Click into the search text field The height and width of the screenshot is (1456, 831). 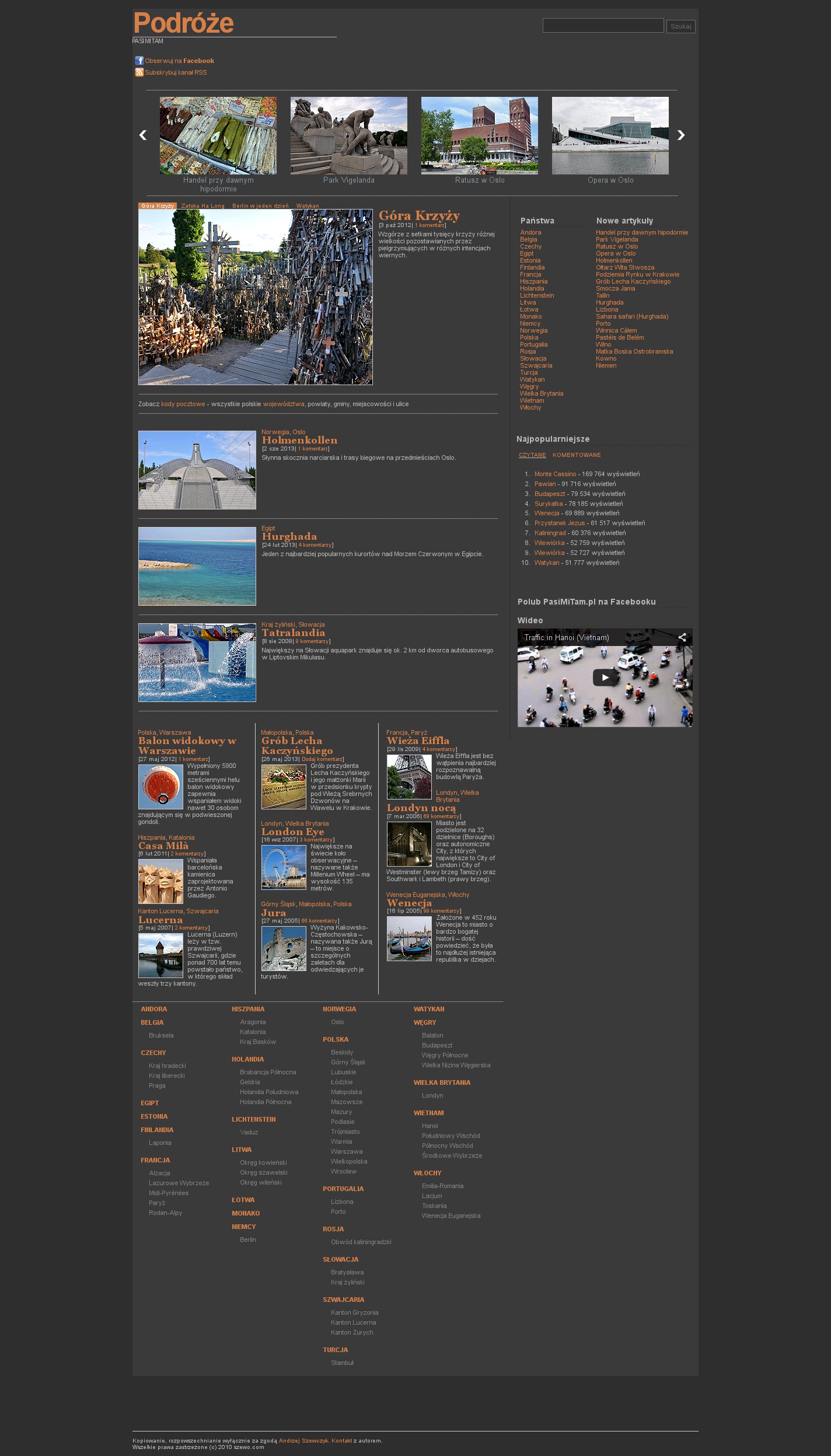(603, 26)
